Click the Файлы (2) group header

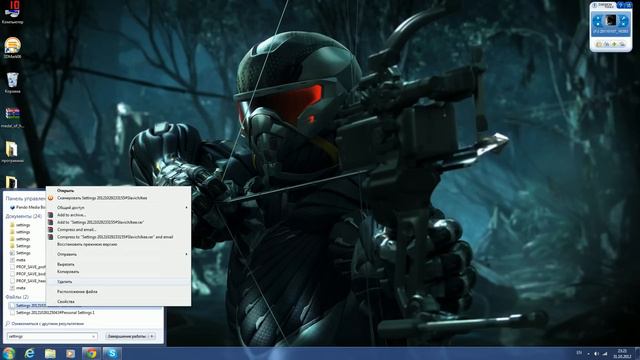[17, 297]
